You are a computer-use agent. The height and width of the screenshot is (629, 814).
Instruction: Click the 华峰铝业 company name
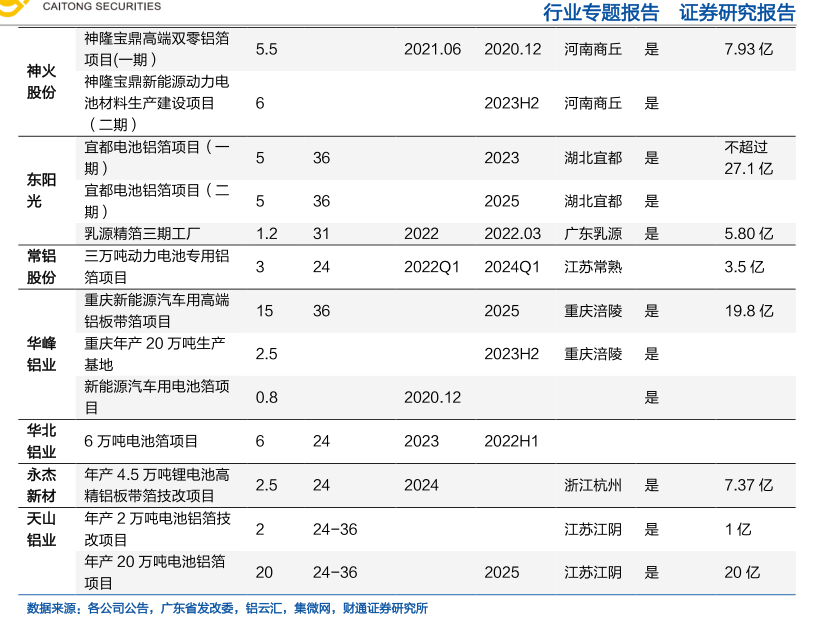coord(41,354)
